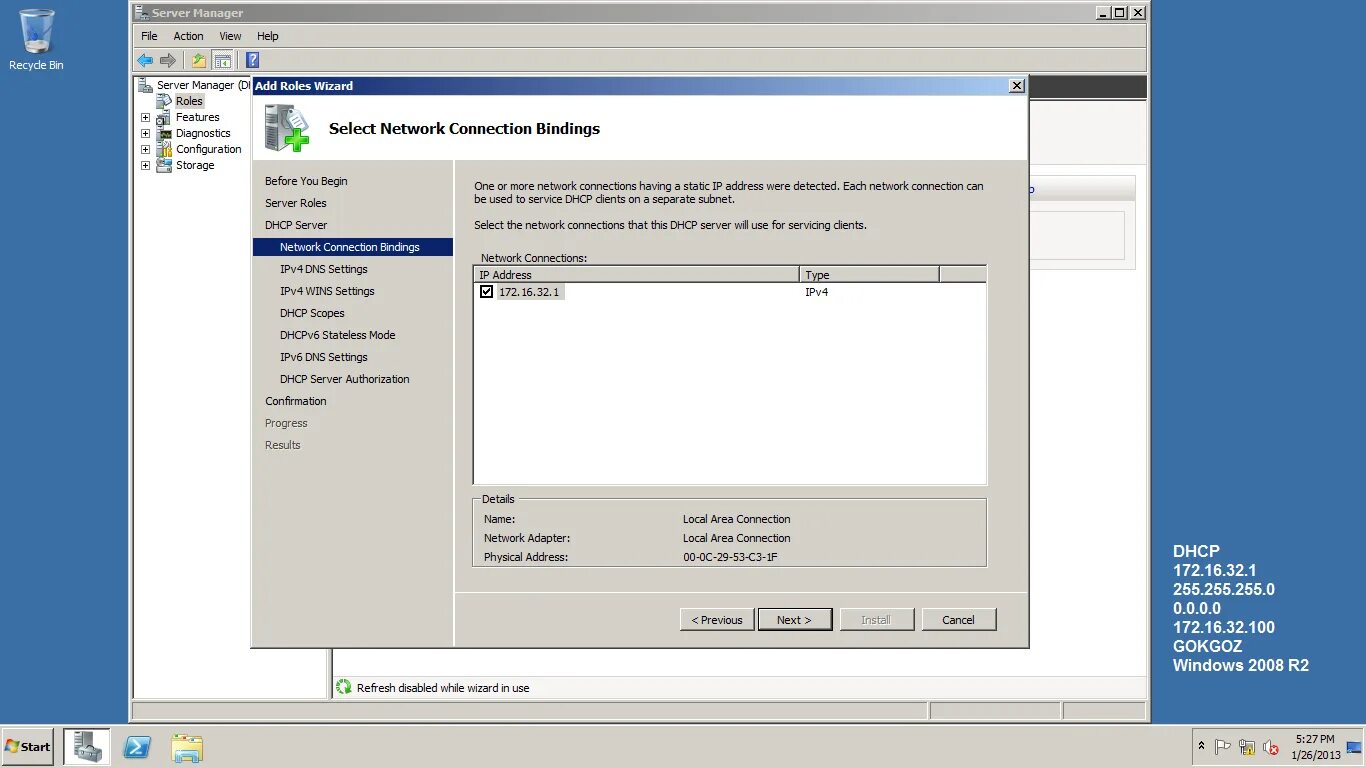
Task: Click the physical address 00-0C-29-53-C3-1F
Action: 730,557
